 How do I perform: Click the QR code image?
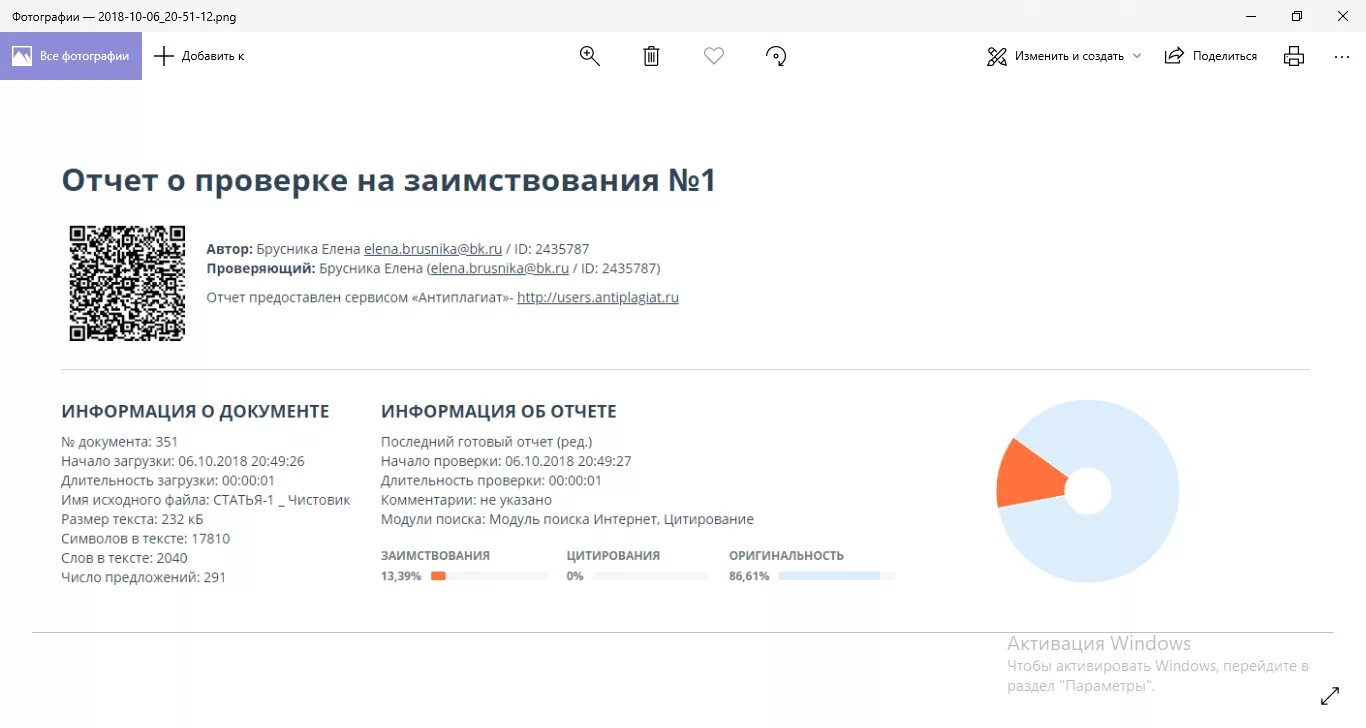[127, 283]
